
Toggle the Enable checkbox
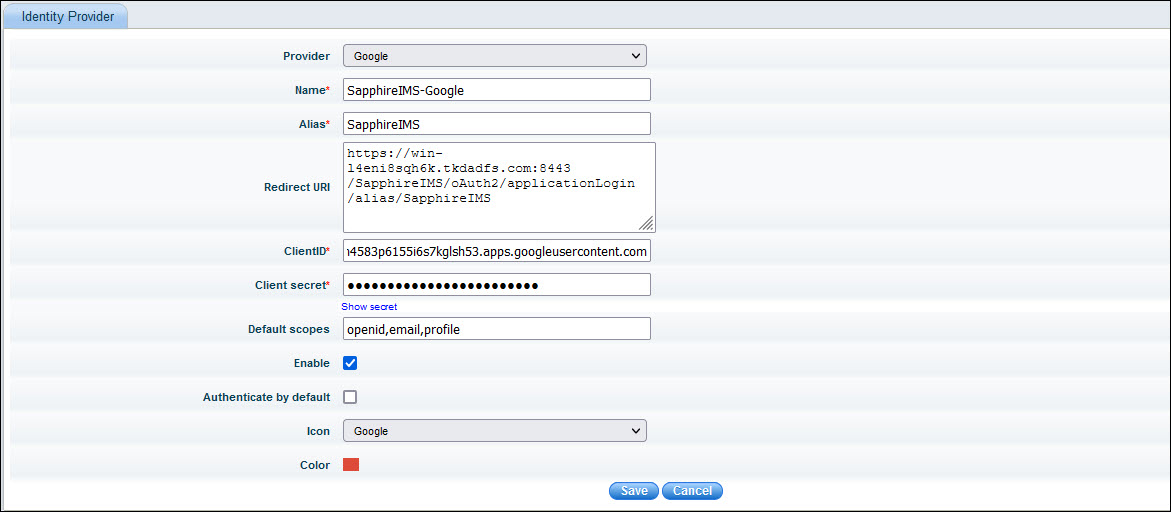click(x=350, y=363)
